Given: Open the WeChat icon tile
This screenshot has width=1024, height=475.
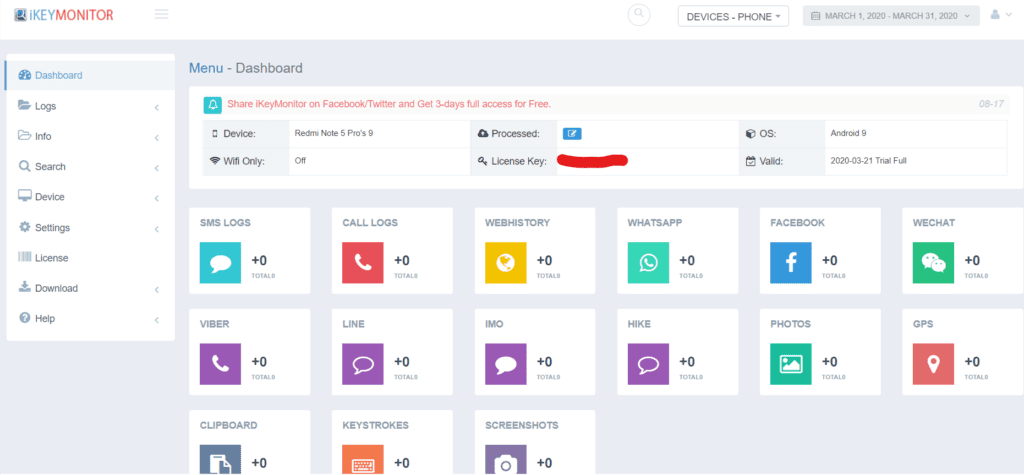Looking at the screenshot, I should pos(933,263).
